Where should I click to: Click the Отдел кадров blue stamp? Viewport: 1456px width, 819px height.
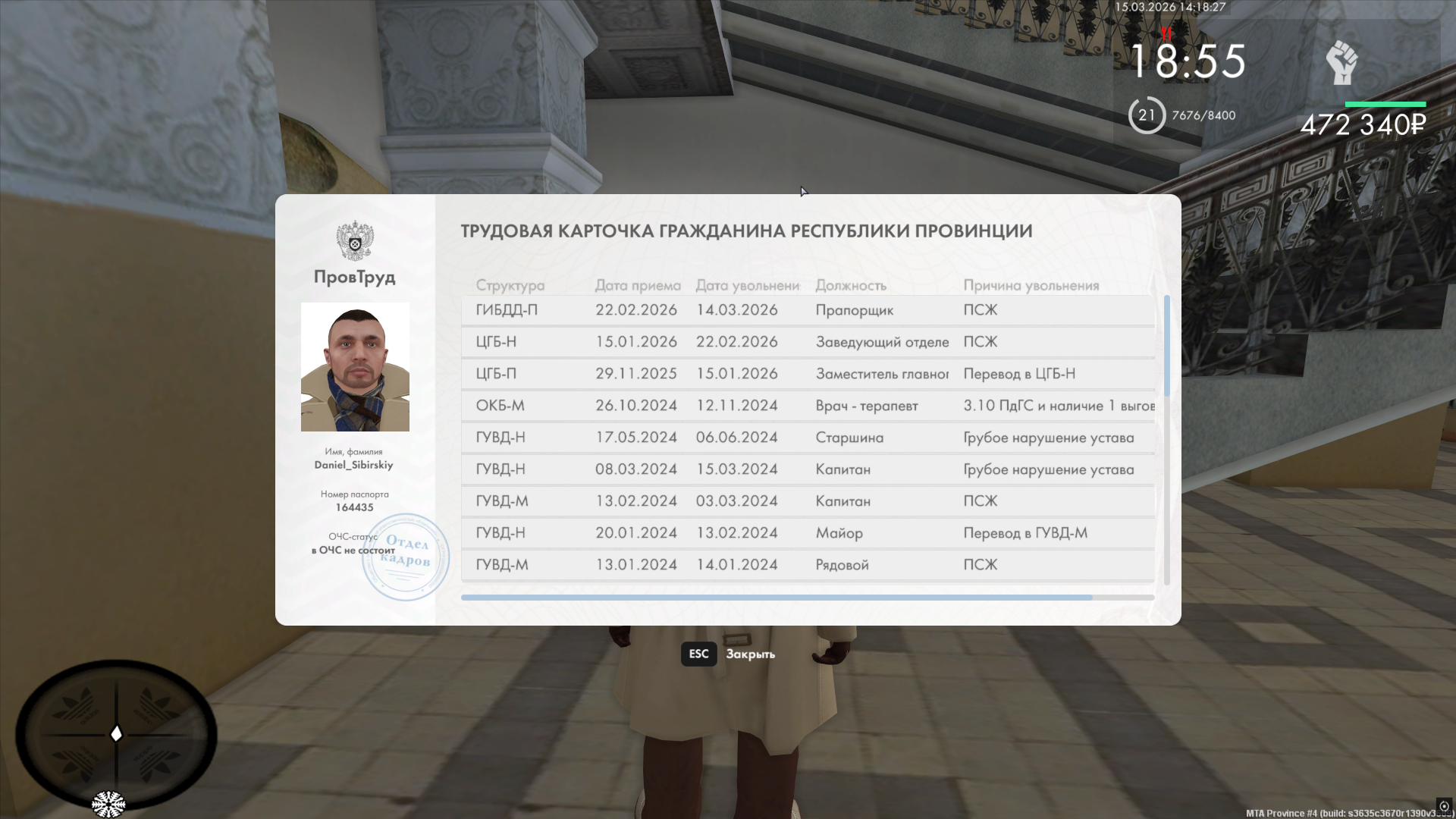[406, 557]
